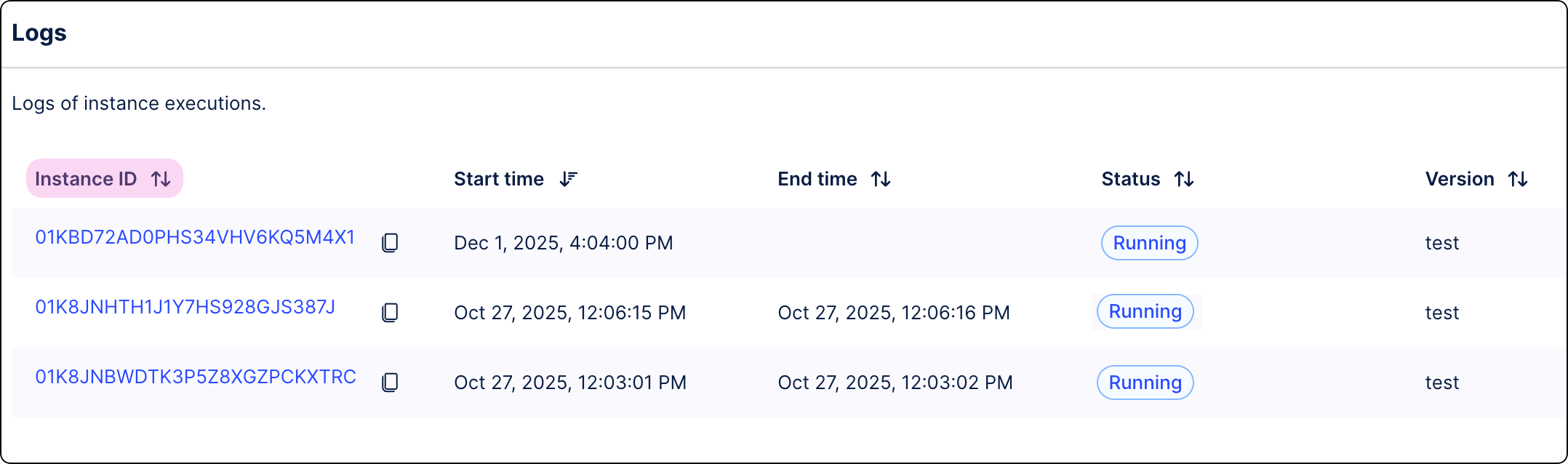The height and width of the screenshot is (464, 1568).
Task: Click Running badge for 12:06:15 PM instance
Action: (1145, 311)
